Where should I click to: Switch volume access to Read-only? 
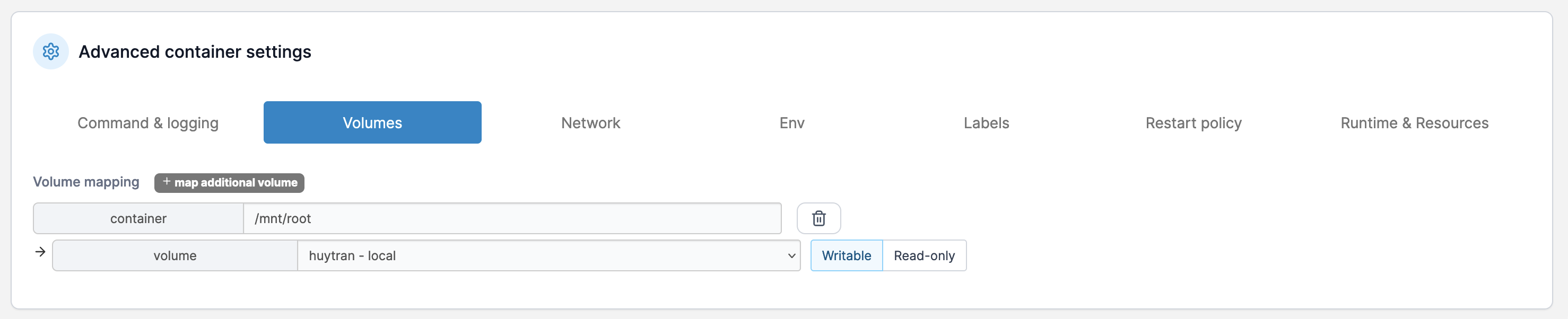[x=924, y=256]
